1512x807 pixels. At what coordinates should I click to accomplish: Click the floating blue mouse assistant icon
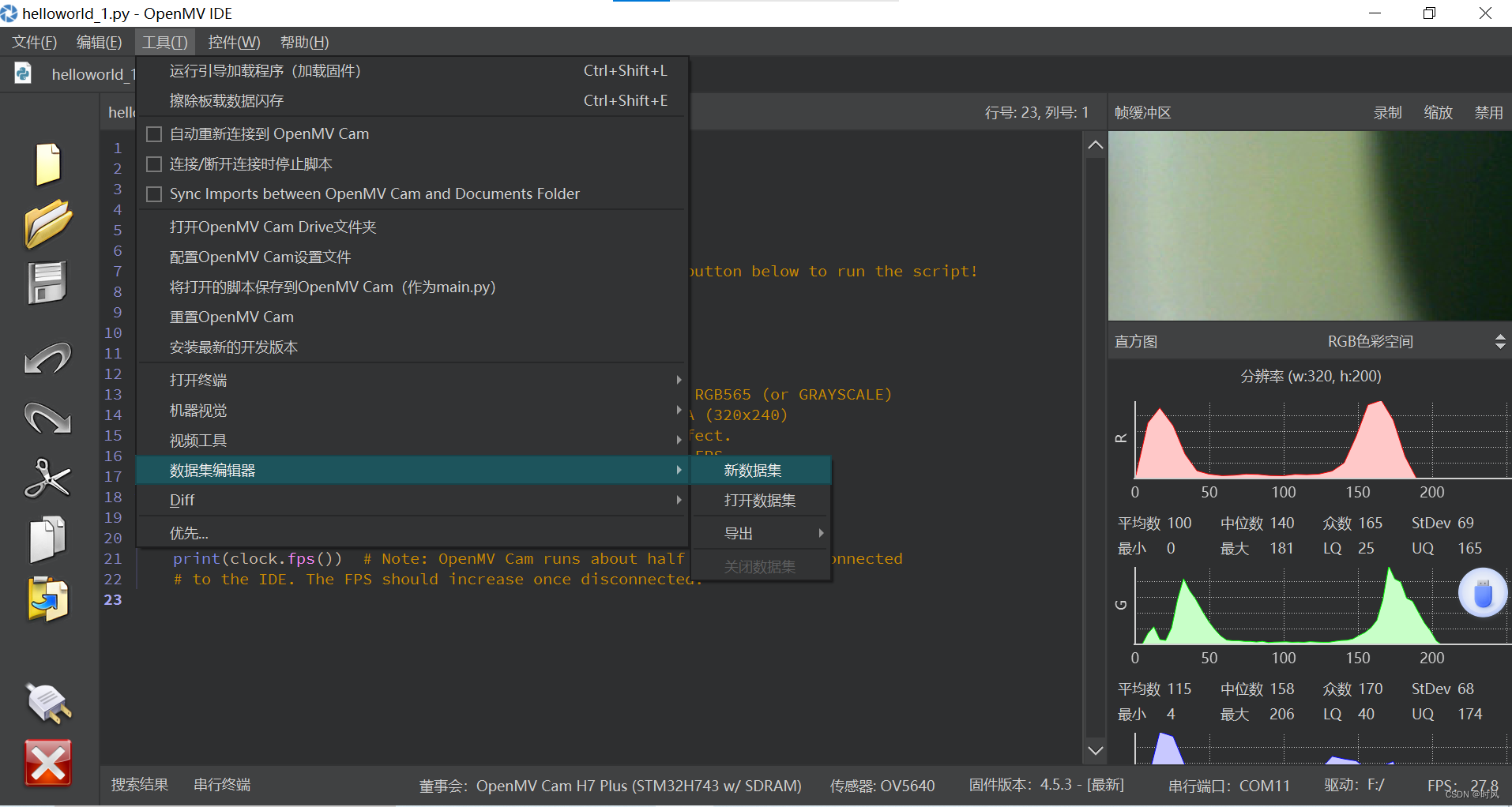click(x=1483, y=593)
